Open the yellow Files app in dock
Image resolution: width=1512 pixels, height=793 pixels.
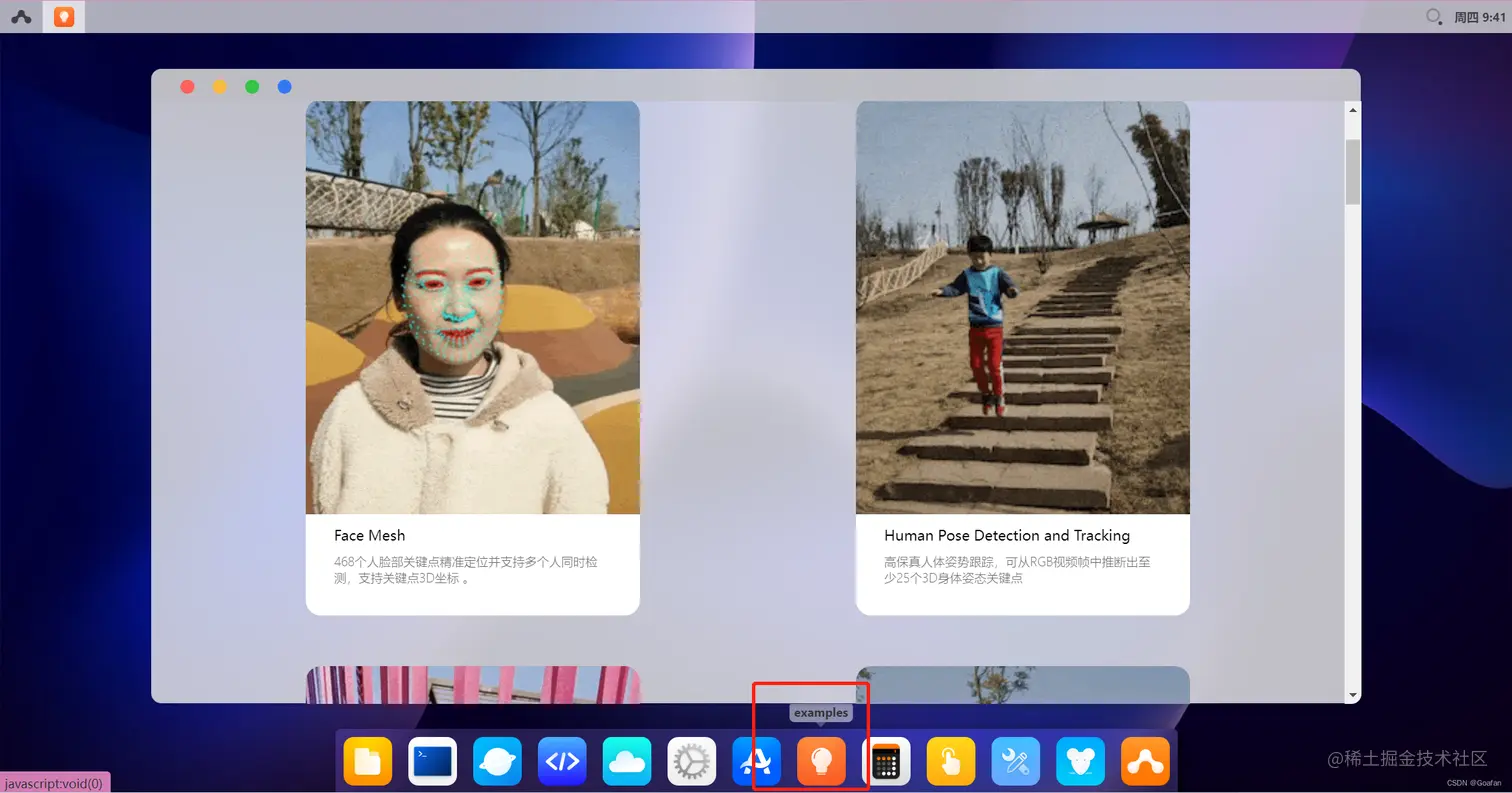(368, 762)
